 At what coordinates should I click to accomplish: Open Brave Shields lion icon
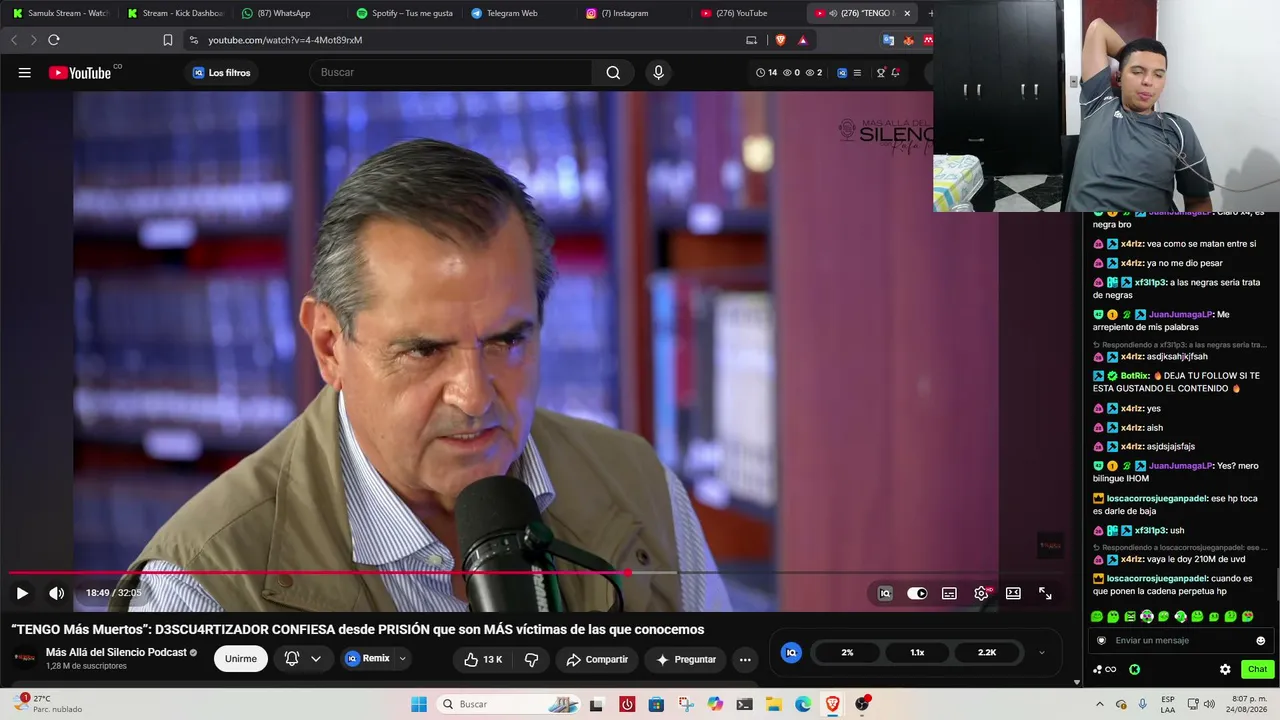(x=780, y=40)
